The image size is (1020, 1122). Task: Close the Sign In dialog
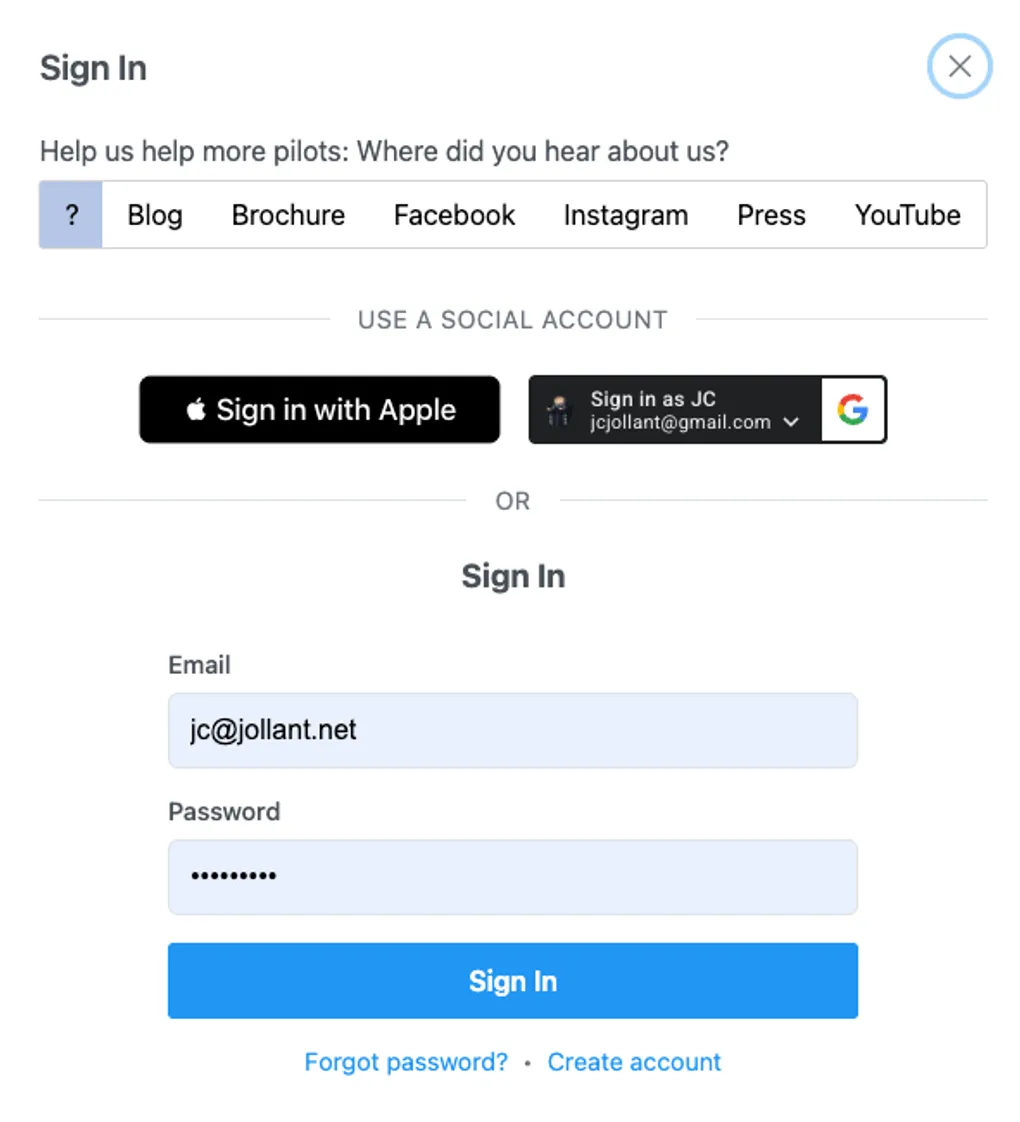(x=959, y=67)
